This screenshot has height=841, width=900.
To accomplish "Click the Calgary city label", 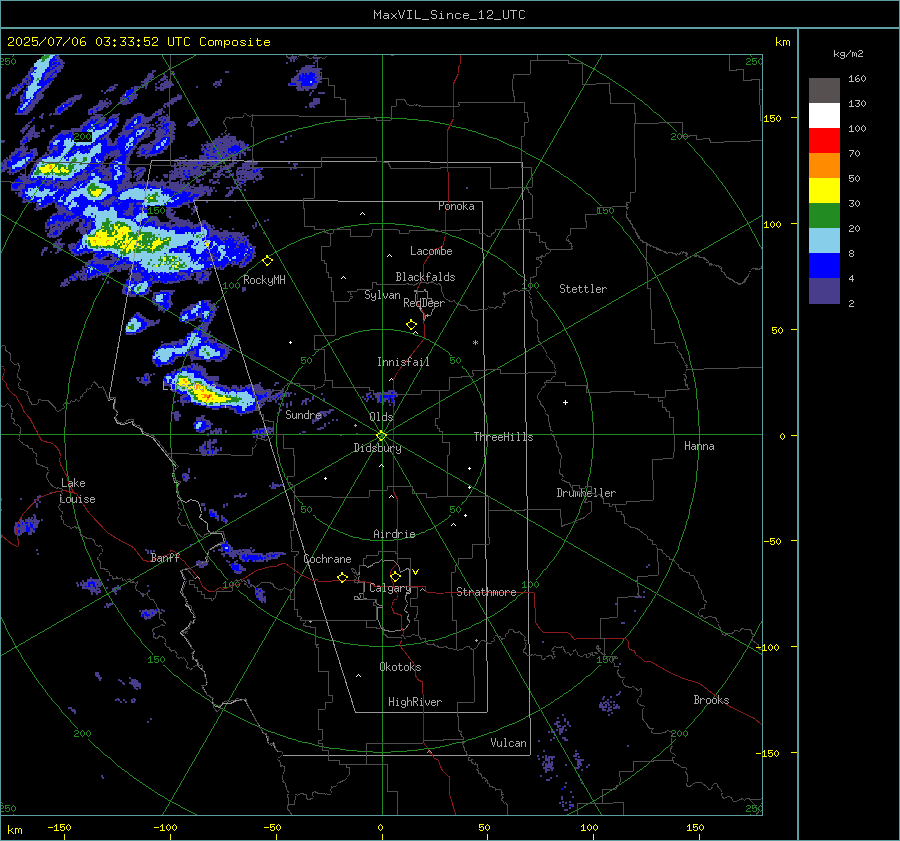I will (x=390, y=588).
